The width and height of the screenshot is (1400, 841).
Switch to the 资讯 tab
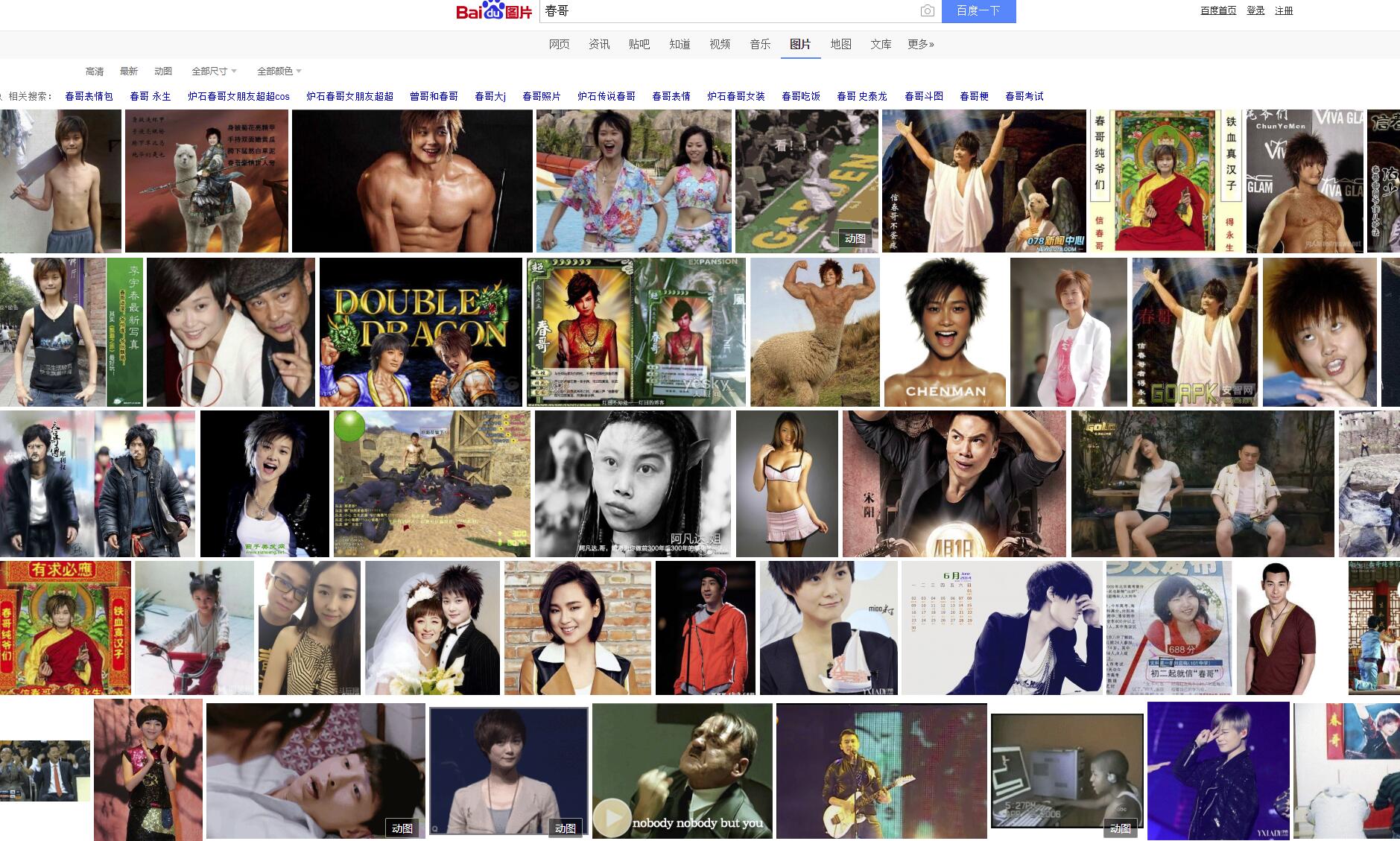(x=599, y=44)
